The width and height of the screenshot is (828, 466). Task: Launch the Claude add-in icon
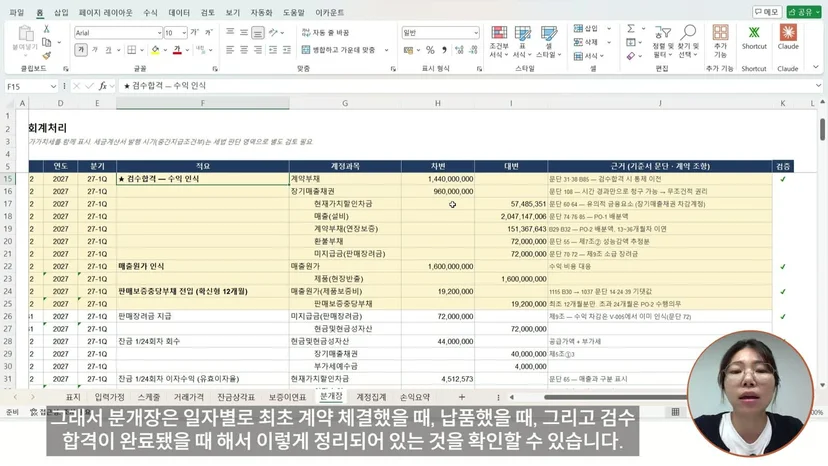pyautogui.click(x=788, y=37)
